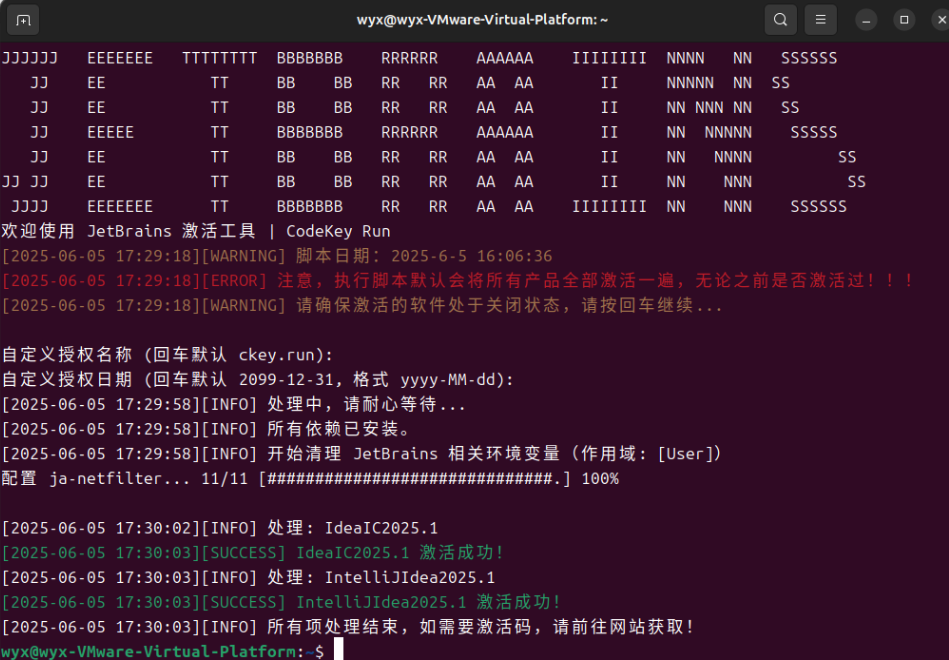949x660 pixels.
Task: Click the INFO line 处理中，请耐心等待
Action: pos(234,404)
